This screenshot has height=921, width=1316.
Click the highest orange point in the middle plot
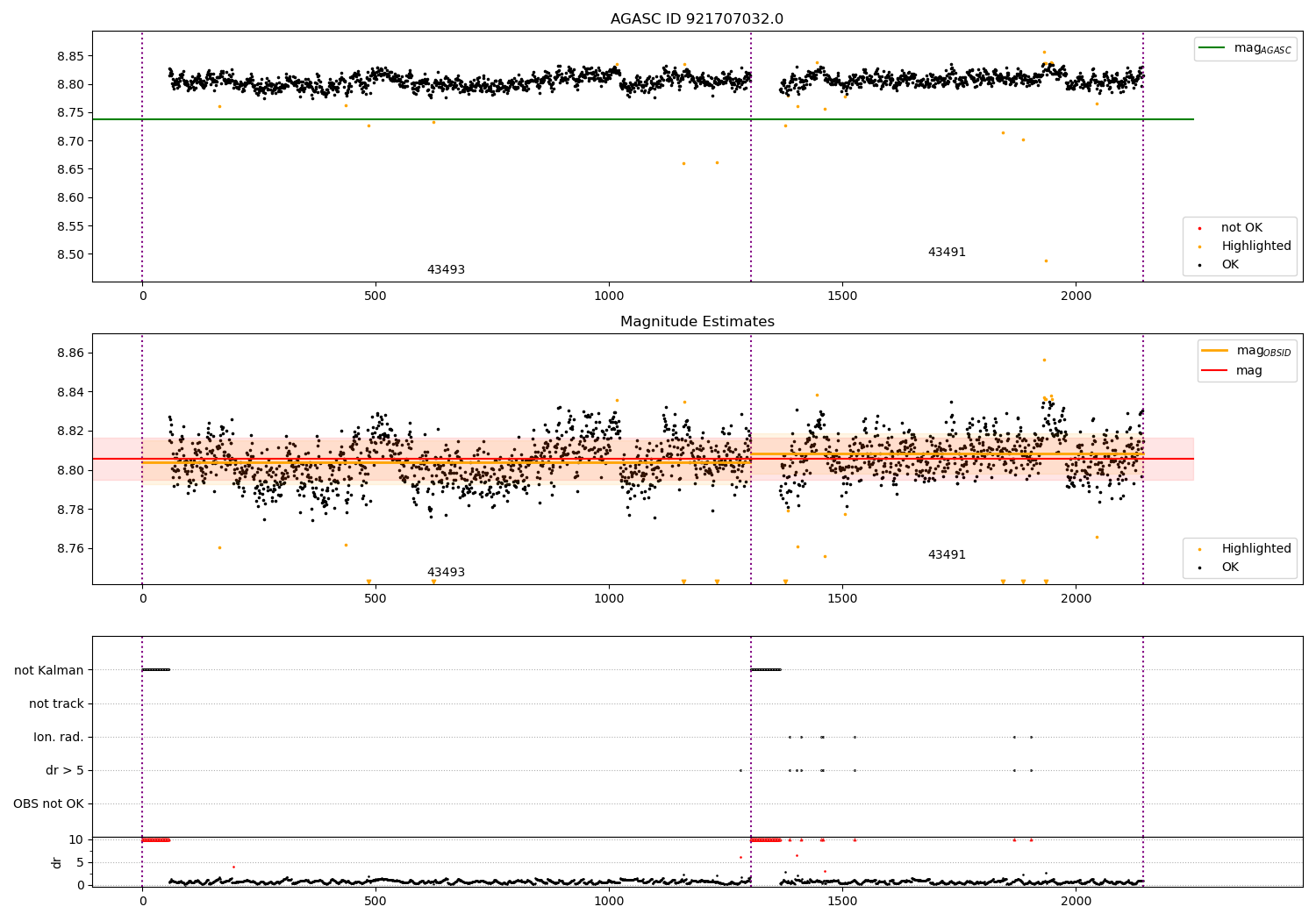(x=1044, y=360)
